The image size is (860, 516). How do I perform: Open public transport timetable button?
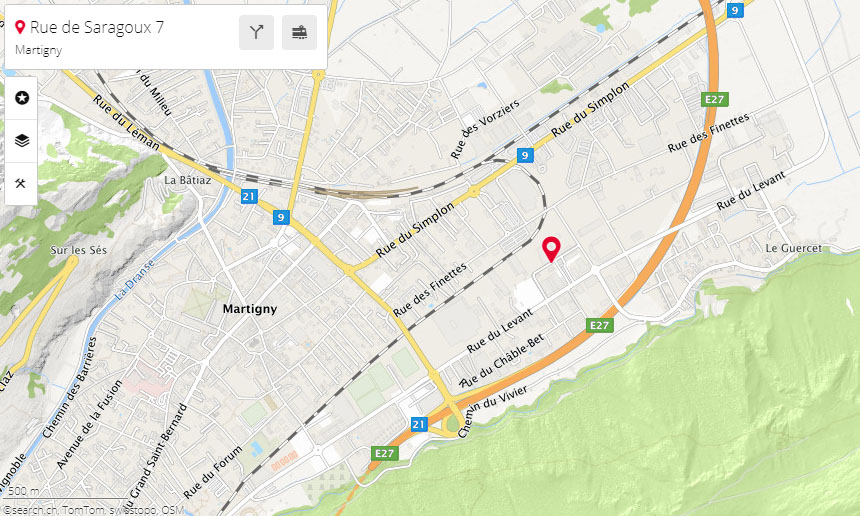[299, 32]
